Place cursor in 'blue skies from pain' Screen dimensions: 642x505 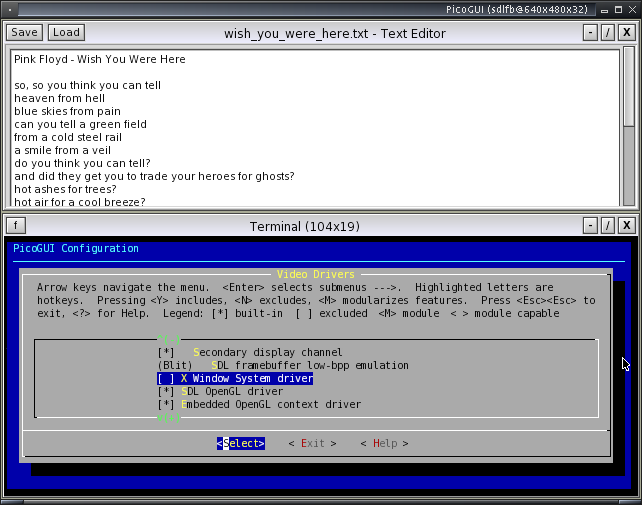[x=68, y=111]
